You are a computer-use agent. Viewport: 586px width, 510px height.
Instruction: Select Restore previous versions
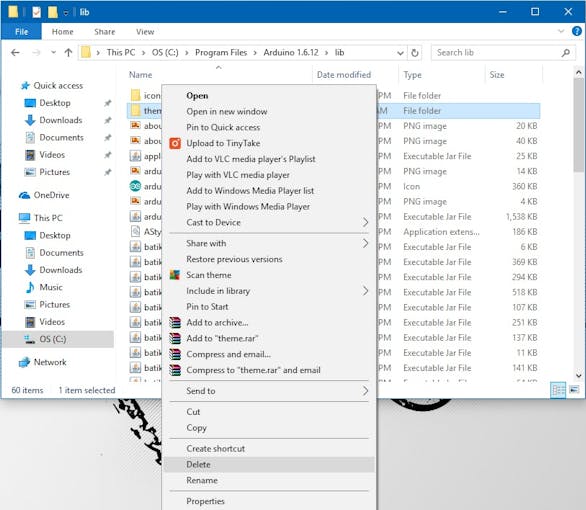point(269,259)
